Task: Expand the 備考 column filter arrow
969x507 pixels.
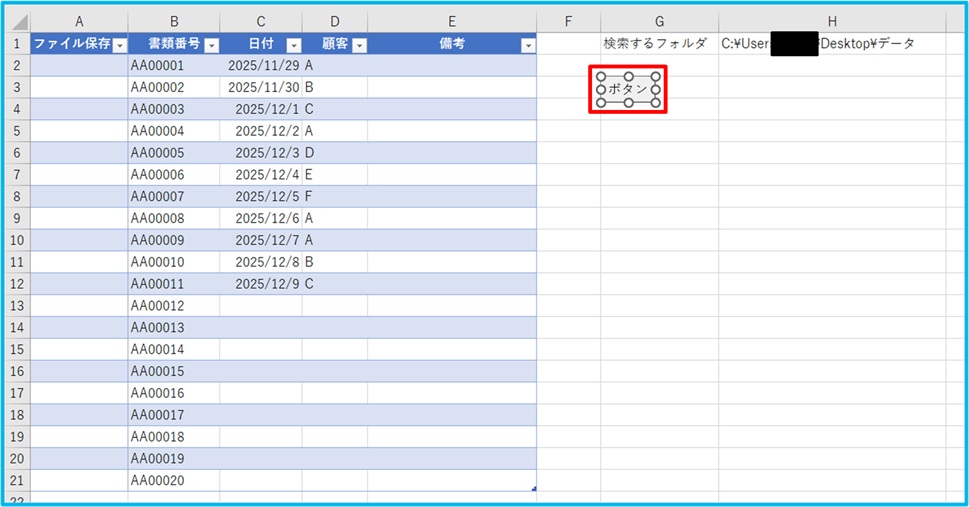Action: pyautogui.click(x=528, y=45)
